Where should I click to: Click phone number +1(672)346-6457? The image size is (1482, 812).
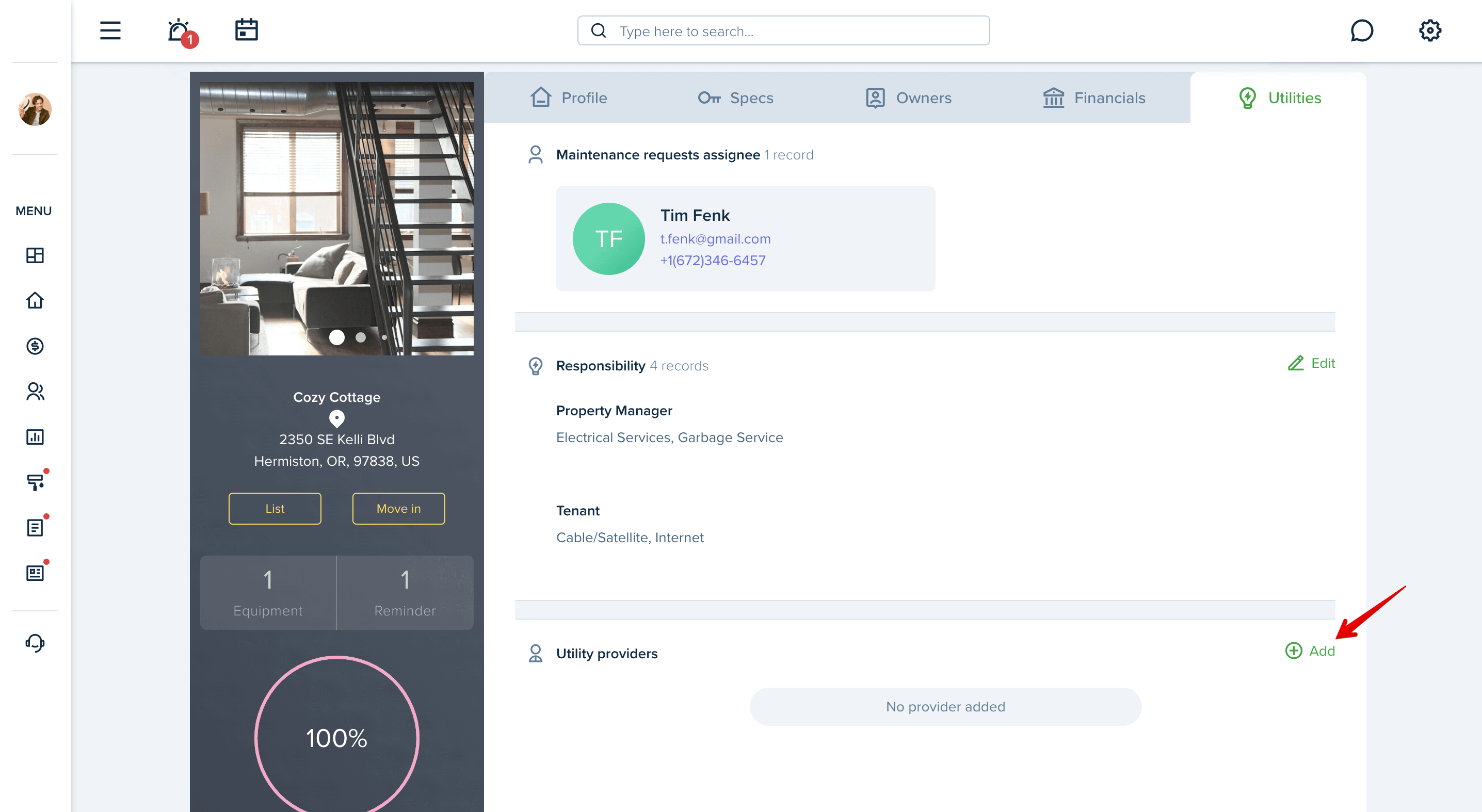[x=713, y=261]
